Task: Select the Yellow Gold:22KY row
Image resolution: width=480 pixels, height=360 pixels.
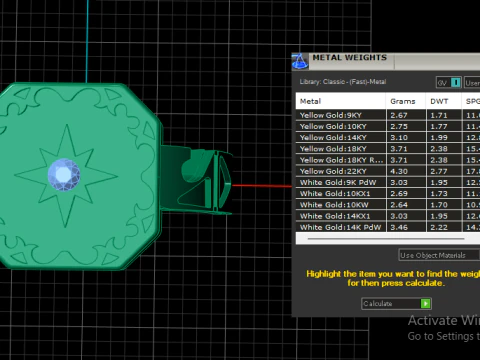Action: click(x=388, y=171)
